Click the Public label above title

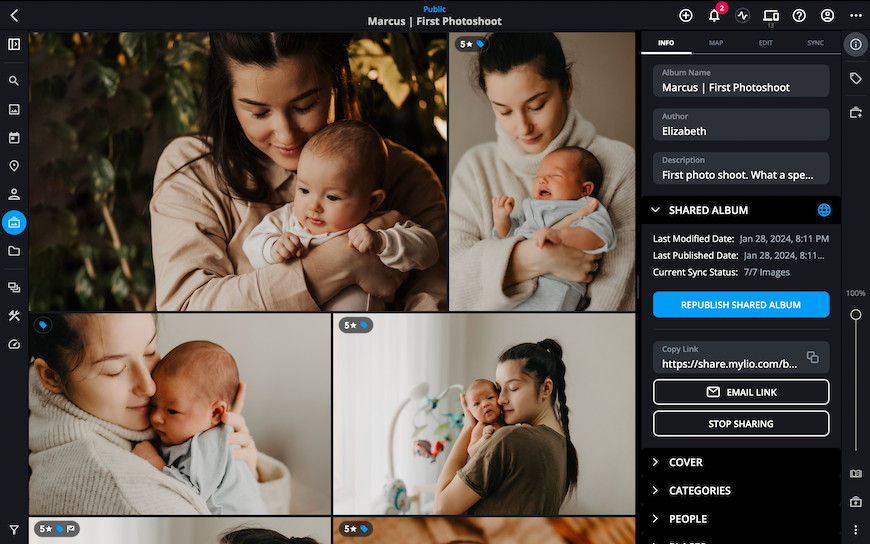point(434,9)
